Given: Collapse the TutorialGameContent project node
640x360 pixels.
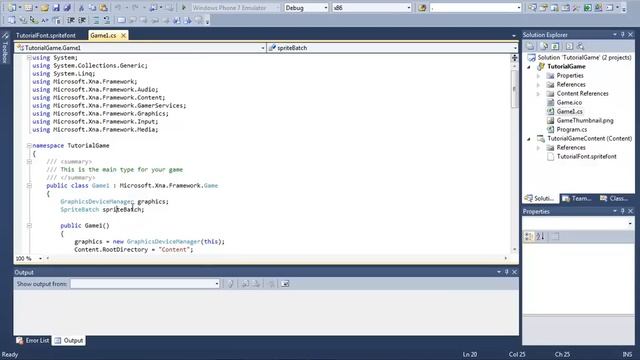Looking at the screenshot, I should tap(529, 139).
